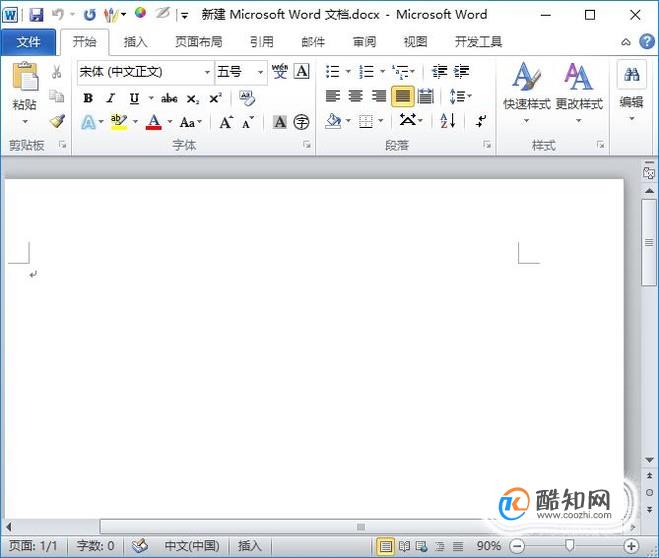Click the Quick Styles button
The width and height of the screenshot is (659, 558).
(x=527, y=93)
